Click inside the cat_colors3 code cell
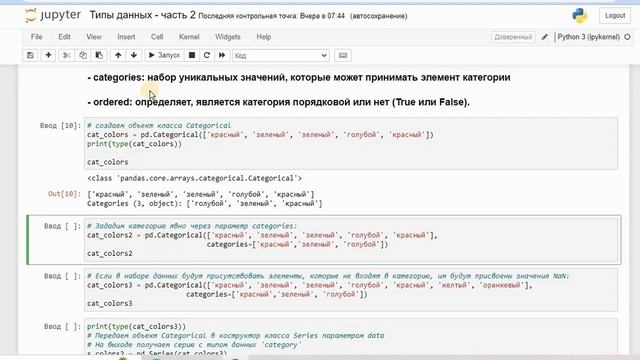This screenshot has width=640, height=360. pos(351,290)
